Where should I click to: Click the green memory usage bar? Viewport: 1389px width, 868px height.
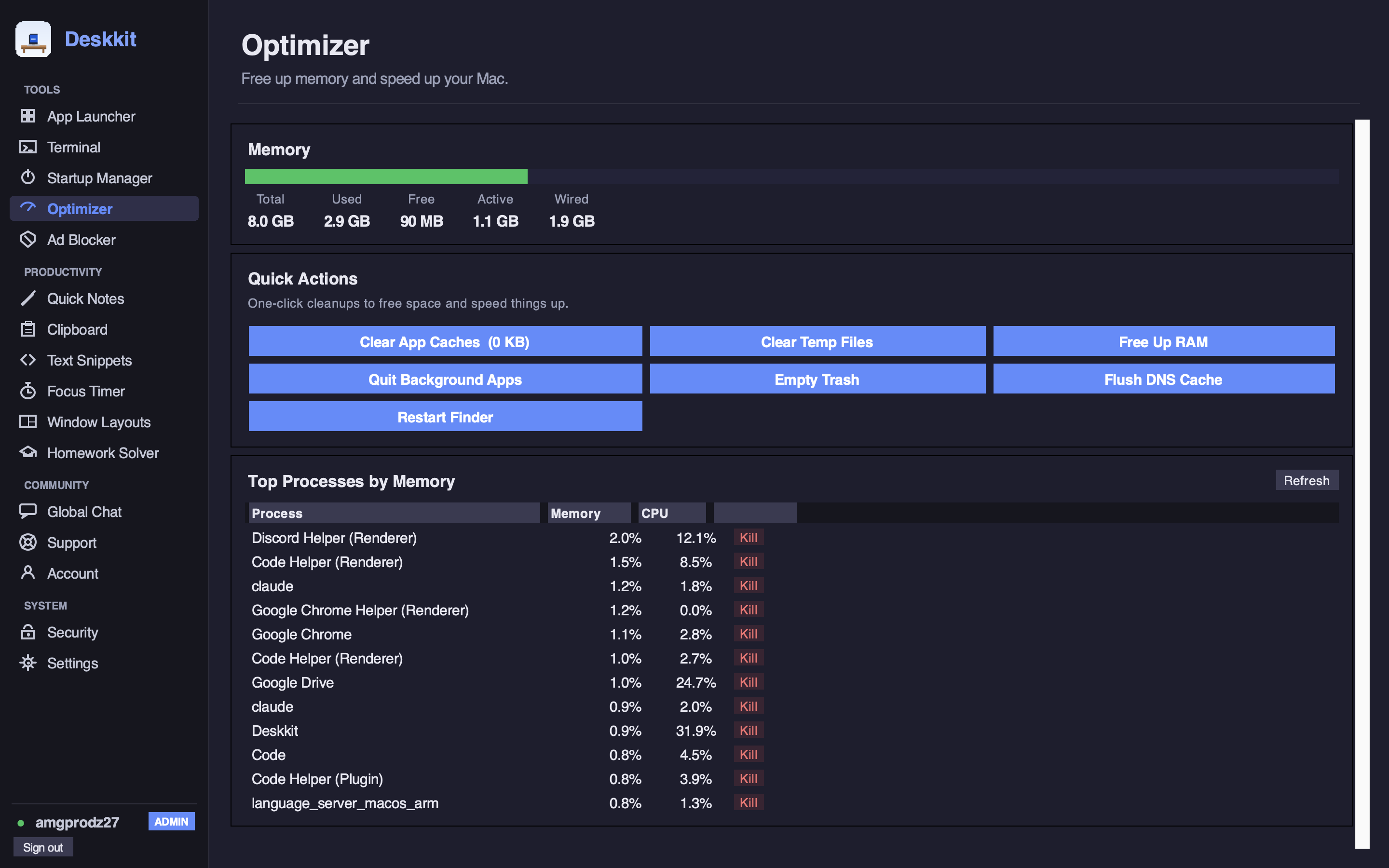click(386, 176)
